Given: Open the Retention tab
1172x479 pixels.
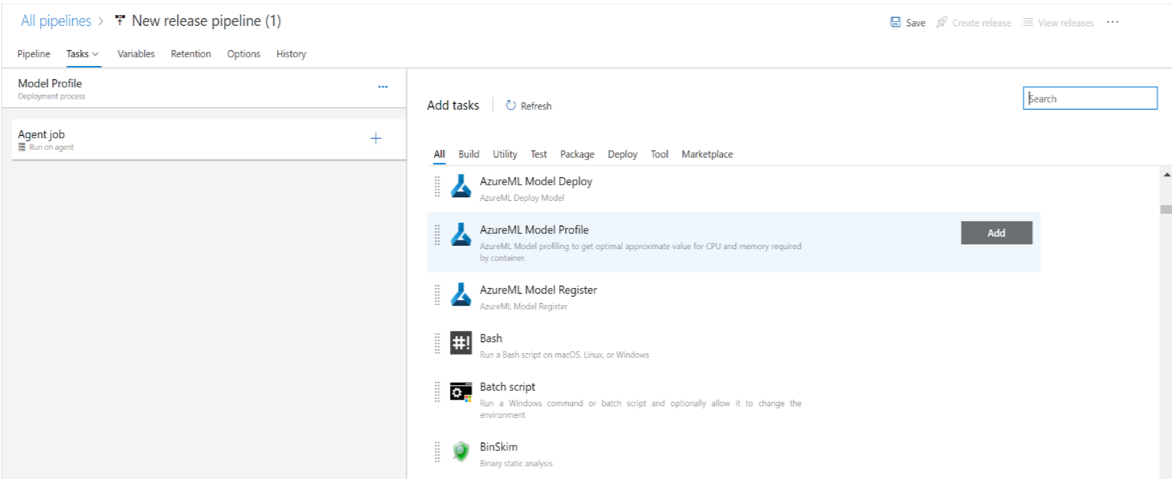Looking at the screenshot, I should (x=191, y=54).
